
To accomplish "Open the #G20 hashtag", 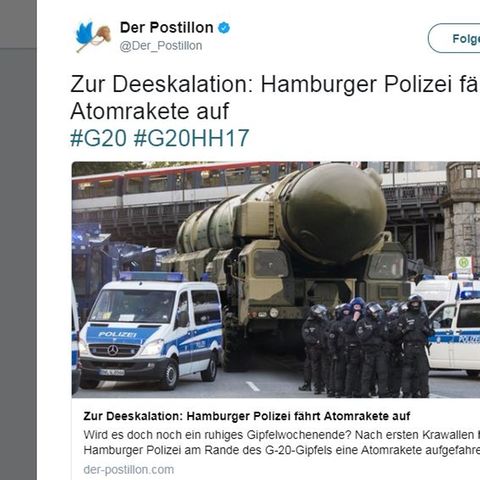I will coord(99,138).
